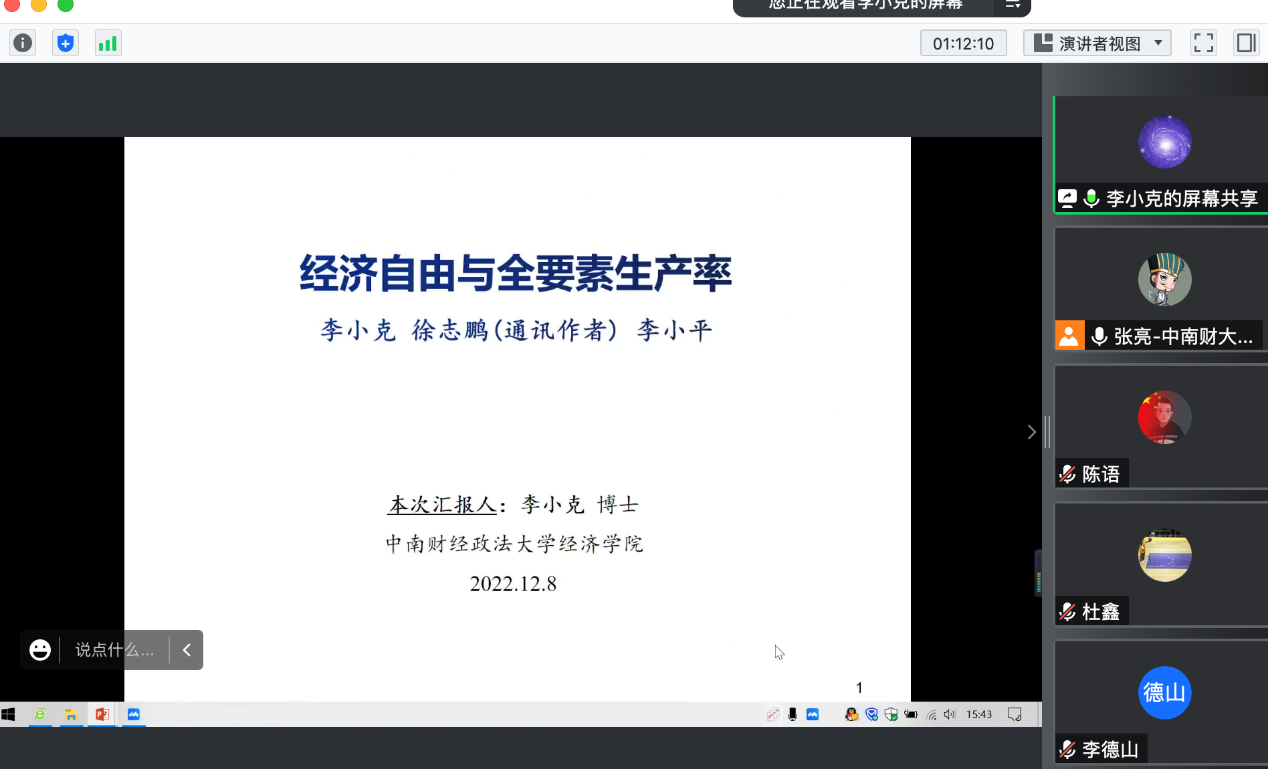The width and height of the screenshot is (1268, 769).
Task: Click the meeting information icon
Action: (x=22, y=43)
